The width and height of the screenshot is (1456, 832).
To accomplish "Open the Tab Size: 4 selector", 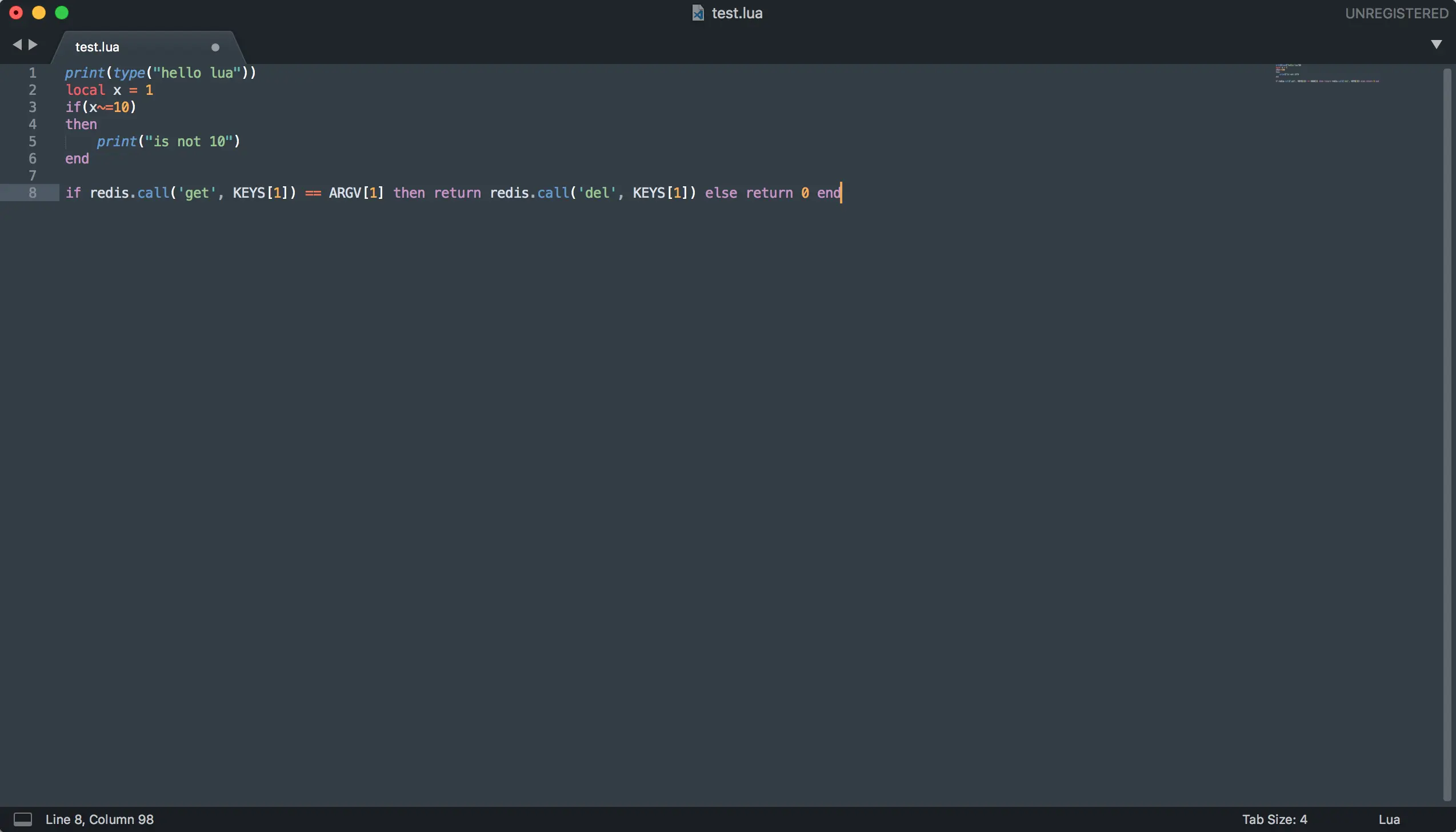I will (x=1274, y=819).
